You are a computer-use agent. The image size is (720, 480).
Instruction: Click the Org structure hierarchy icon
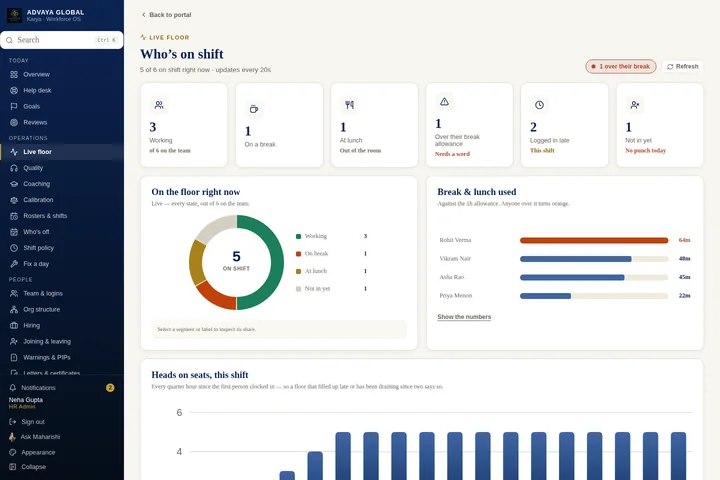(14, 310)
